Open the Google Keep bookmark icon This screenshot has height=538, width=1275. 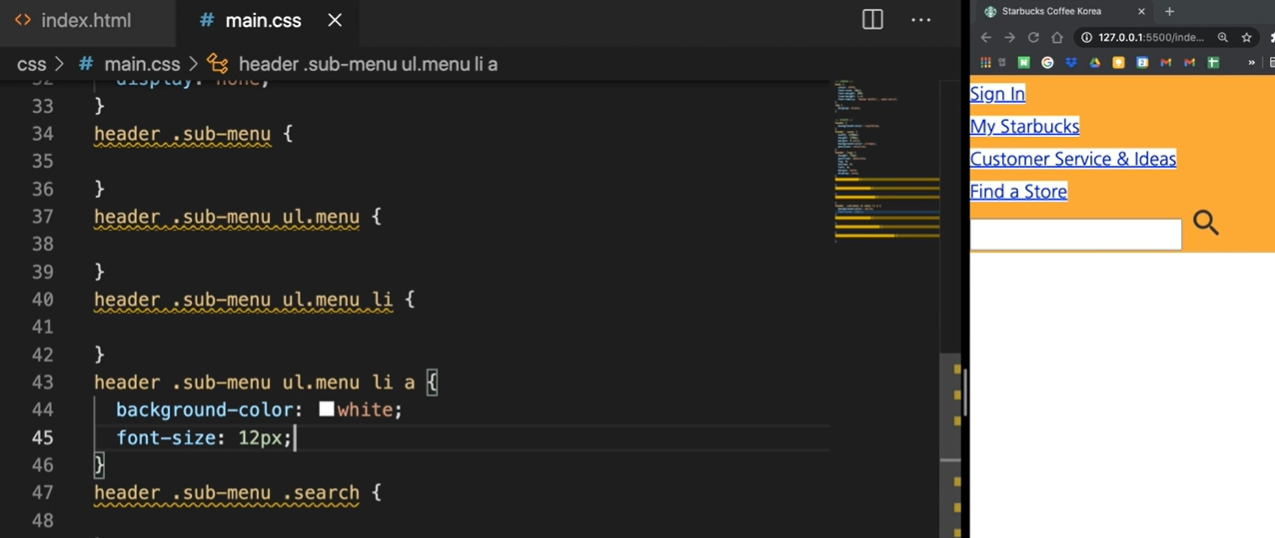[x=1118, y=62]
